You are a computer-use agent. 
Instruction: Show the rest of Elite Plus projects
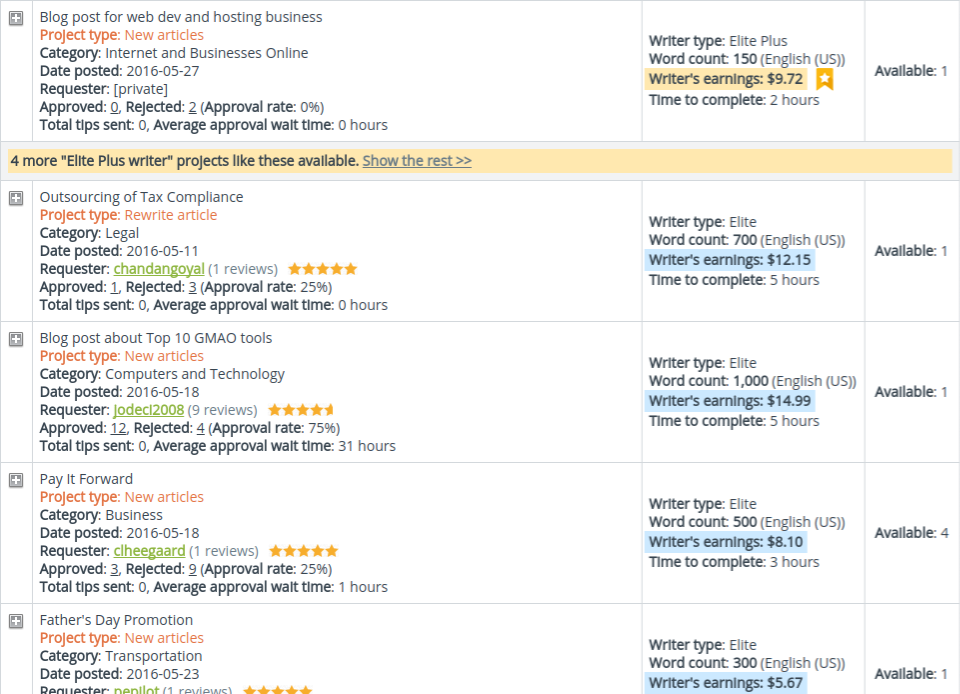416,161
